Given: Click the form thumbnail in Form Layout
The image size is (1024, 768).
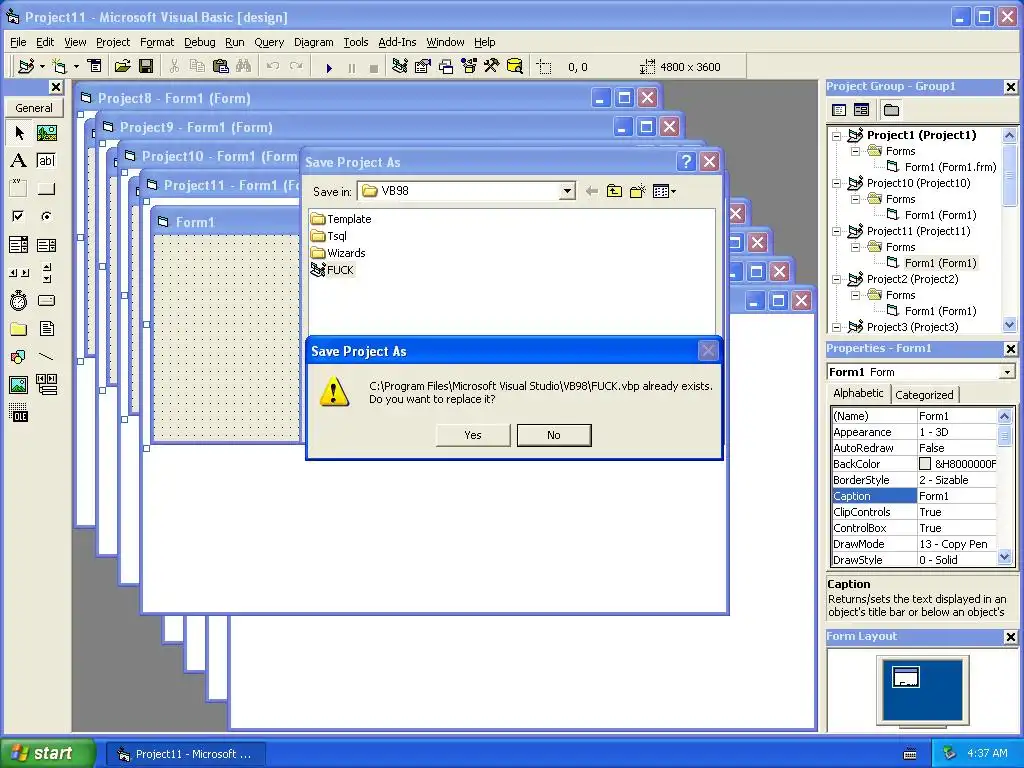Looking at the screenshot, I should [x=906, y=677].
